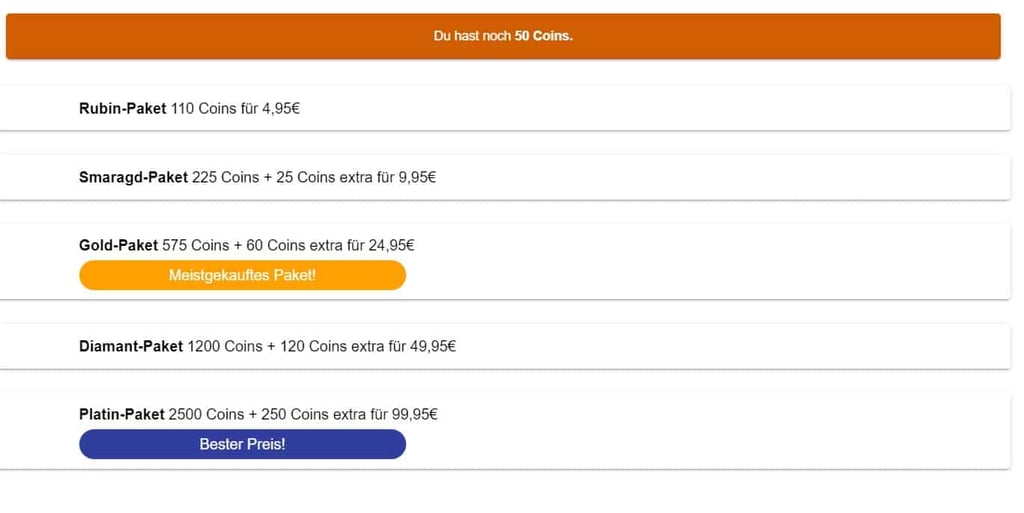The height and width of the screenshot is (513, 1024).
Task: Click the 99,95€ price text
Action: point(415,414)
